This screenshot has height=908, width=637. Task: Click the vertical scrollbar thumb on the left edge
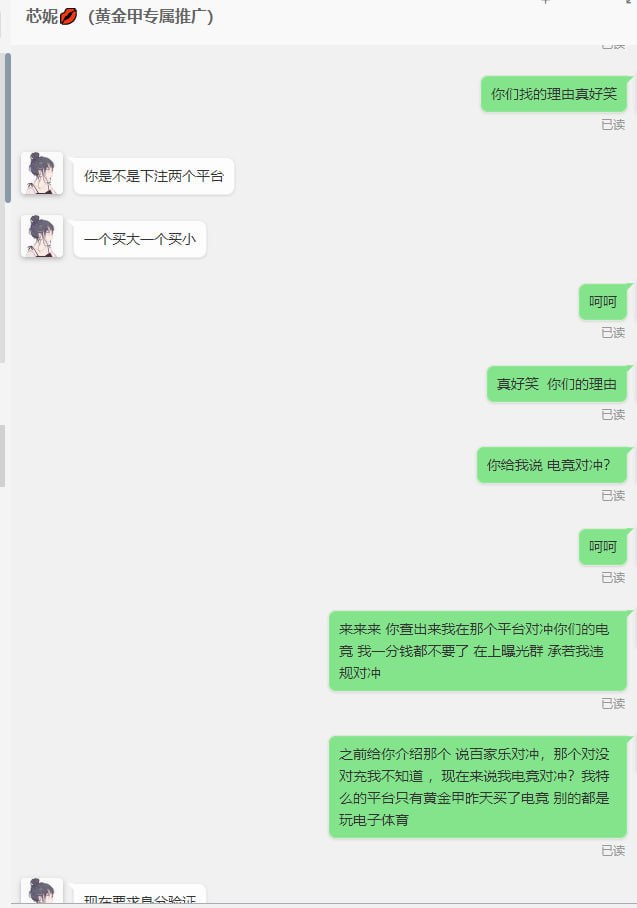point(8,128)
